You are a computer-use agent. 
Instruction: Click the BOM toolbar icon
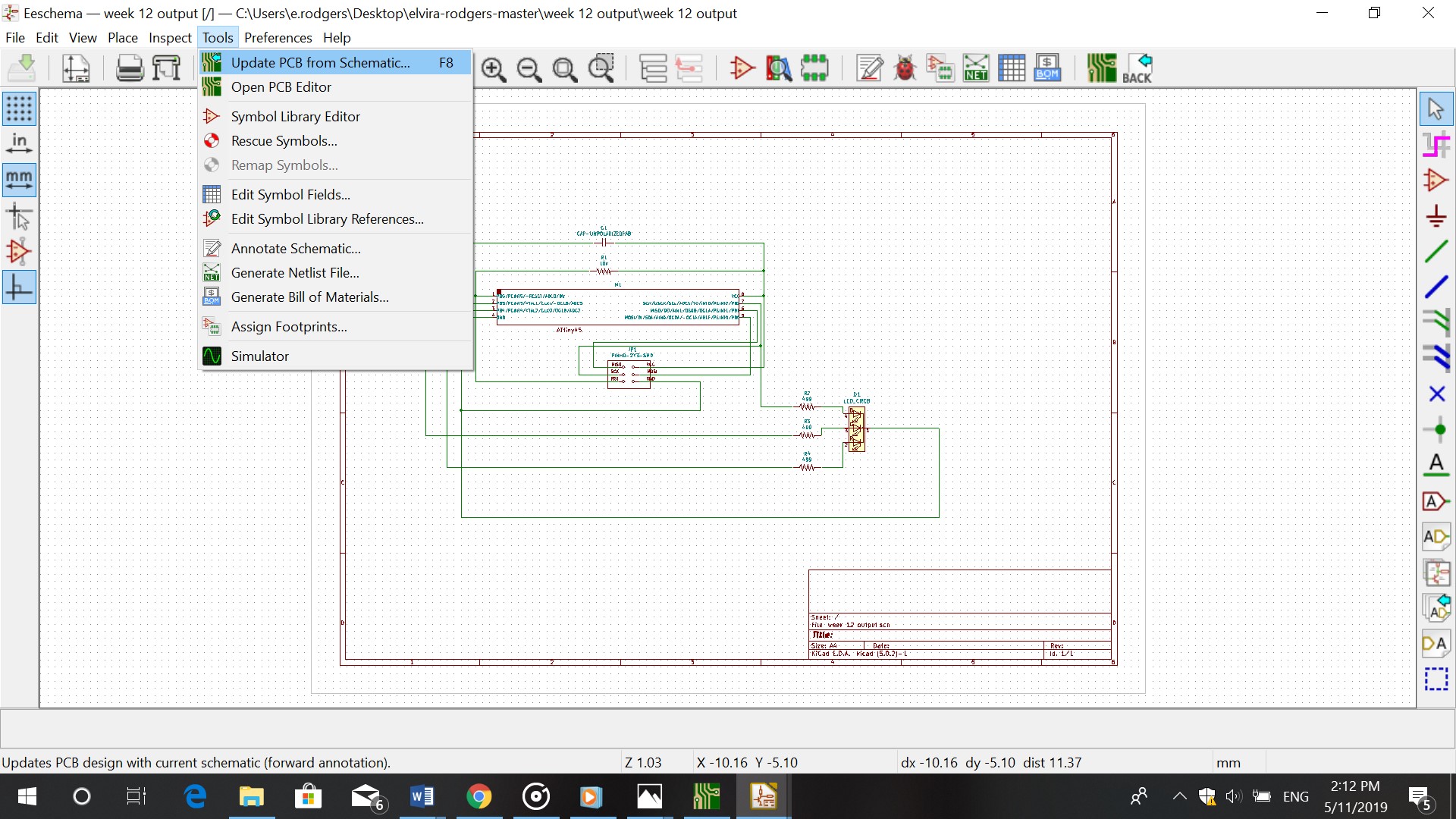[x=1046, y=68]
